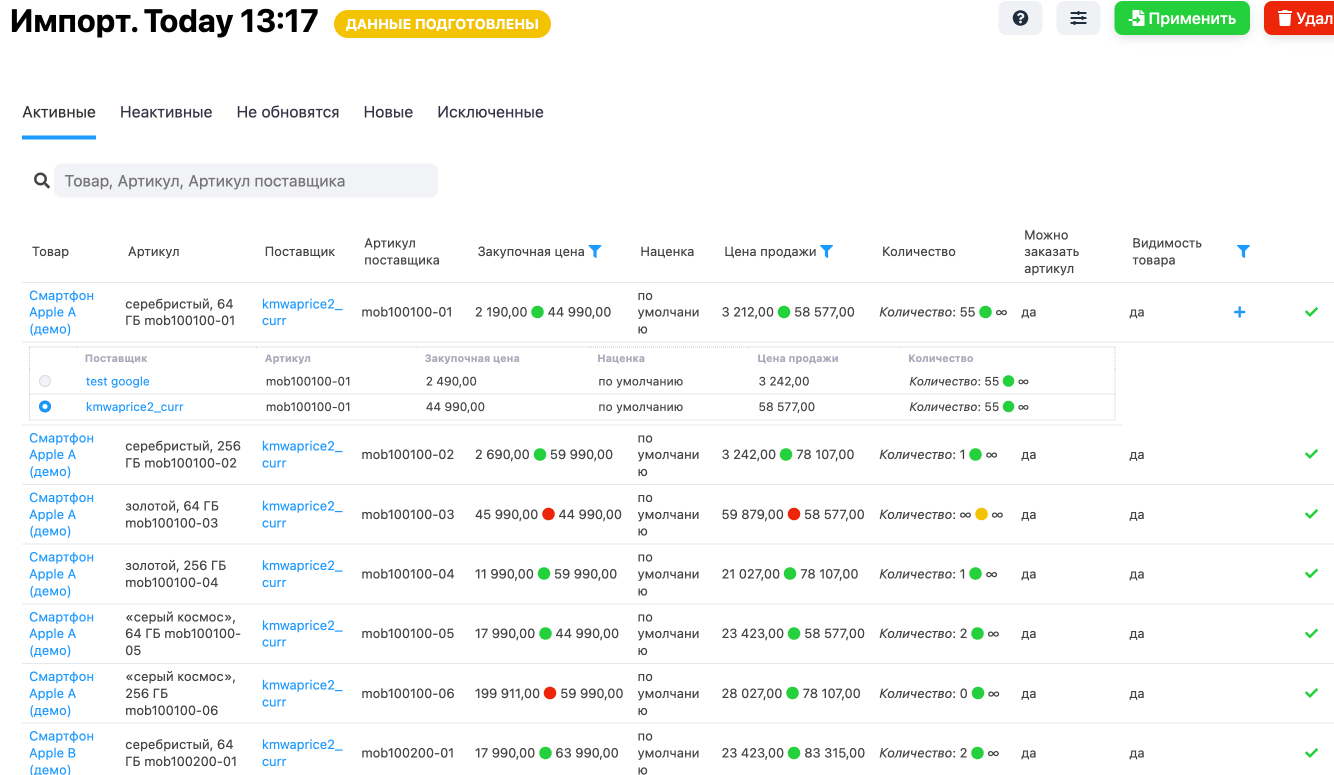This screenshot has height=775, width=1334.
Task: Click the Количество column header
Action: click(x=919, y=251)
